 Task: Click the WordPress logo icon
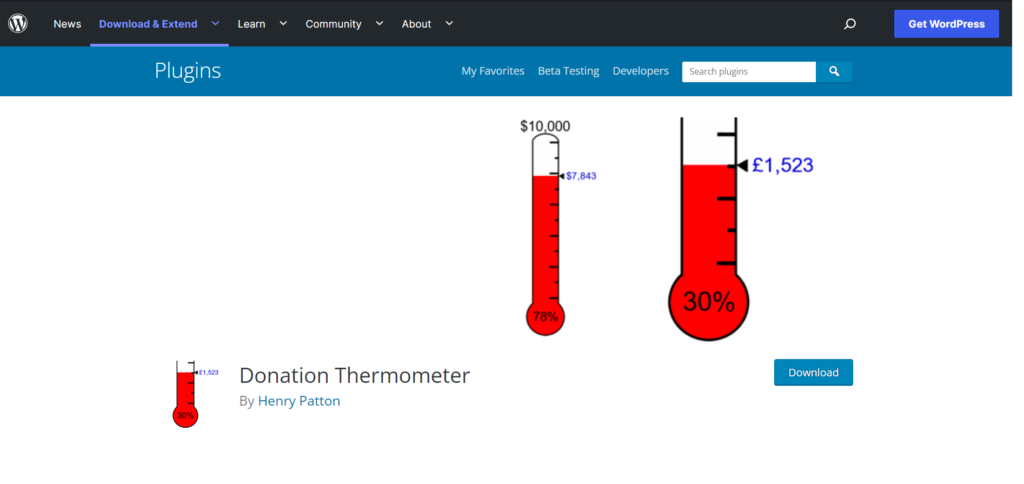[18, 24]
